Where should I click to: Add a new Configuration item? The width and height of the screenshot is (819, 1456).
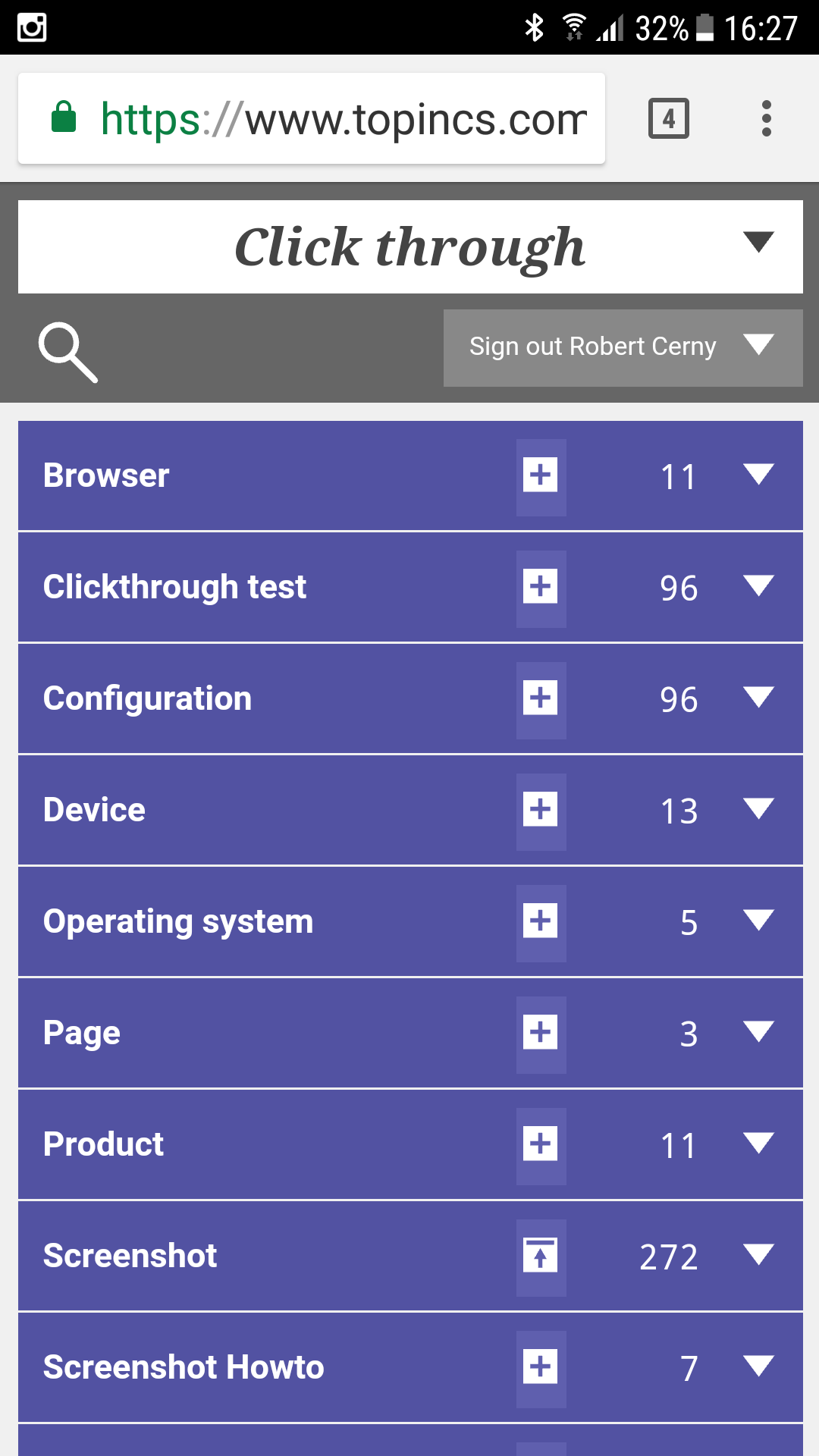pyautogui.click(x=541, y=699)
